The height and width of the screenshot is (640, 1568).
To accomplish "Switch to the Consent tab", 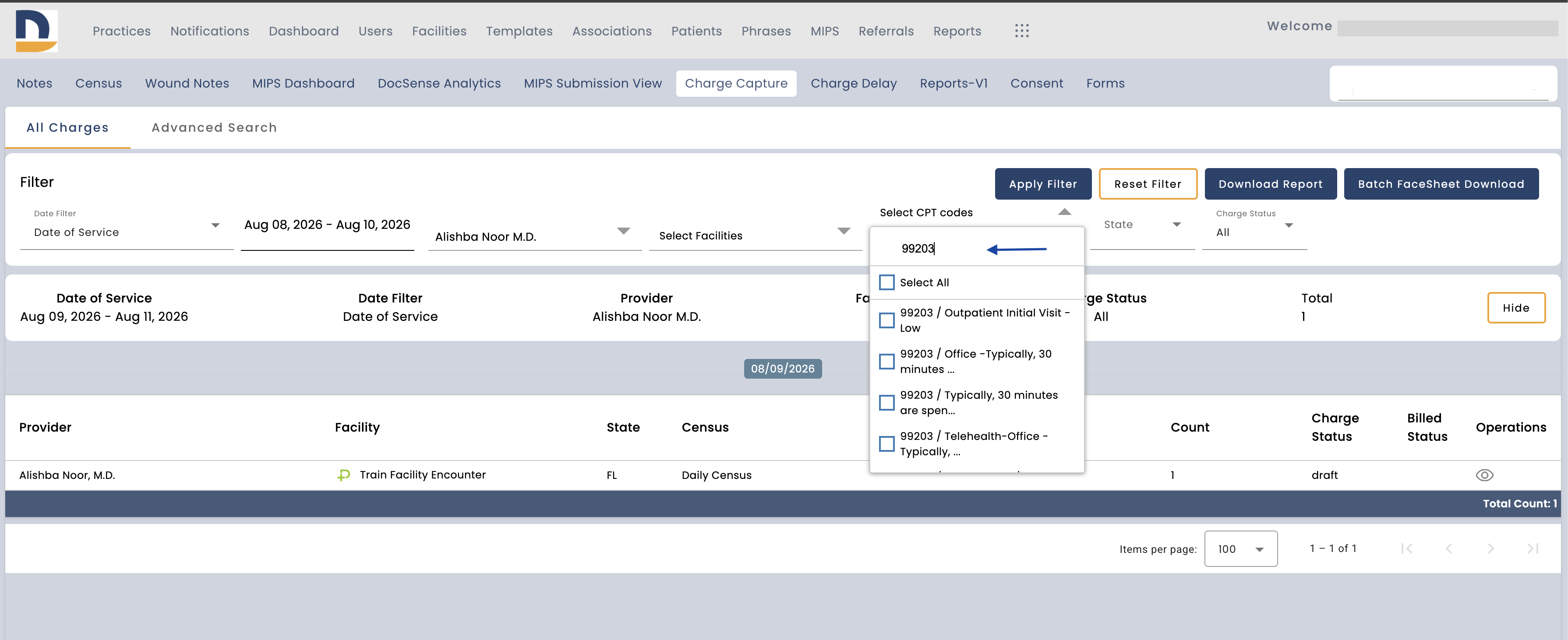I will pyautogui.click(x=1037, y=83).
